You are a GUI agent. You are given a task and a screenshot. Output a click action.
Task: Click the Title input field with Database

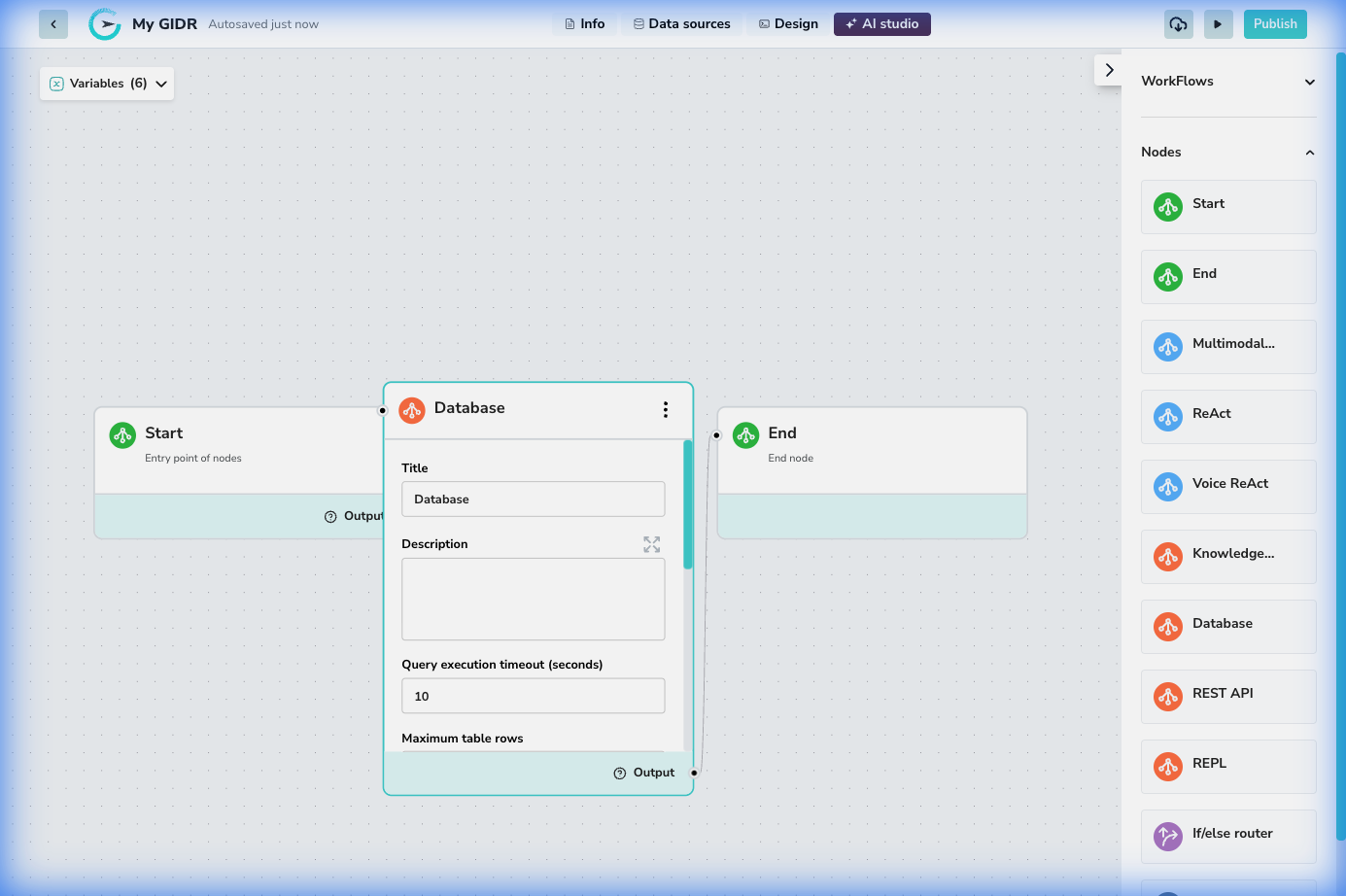click(x=534, y=500)
